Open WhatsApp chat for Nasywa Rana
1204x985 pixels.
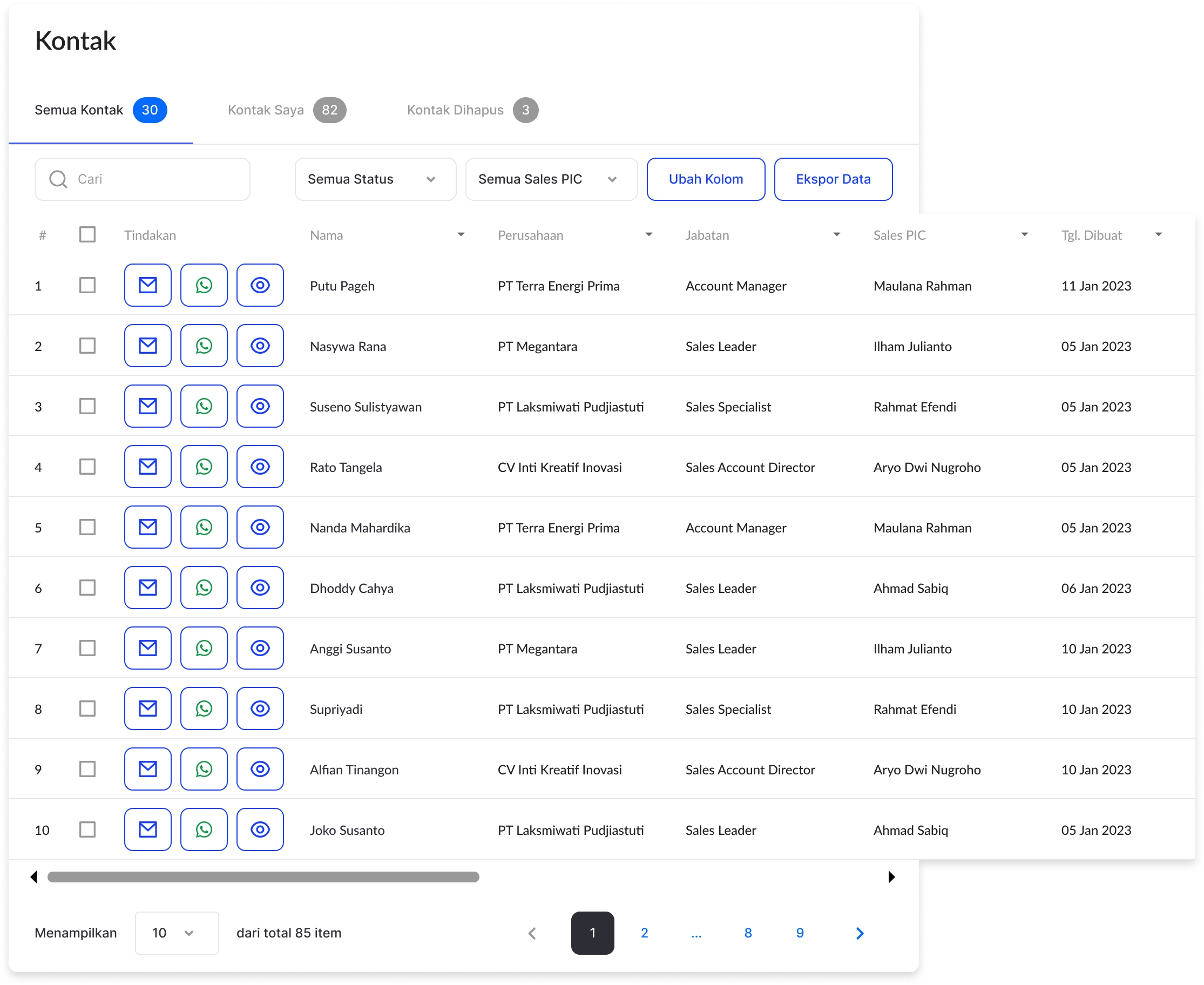[204, 346]
